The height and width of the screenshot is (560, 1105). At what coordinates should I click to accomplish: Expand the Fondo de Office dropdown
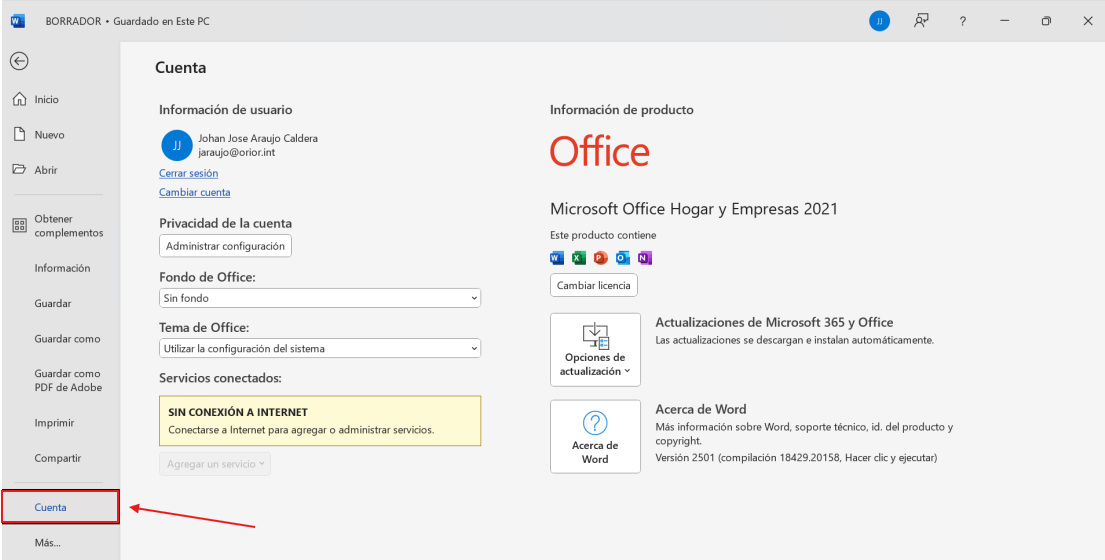320,298
